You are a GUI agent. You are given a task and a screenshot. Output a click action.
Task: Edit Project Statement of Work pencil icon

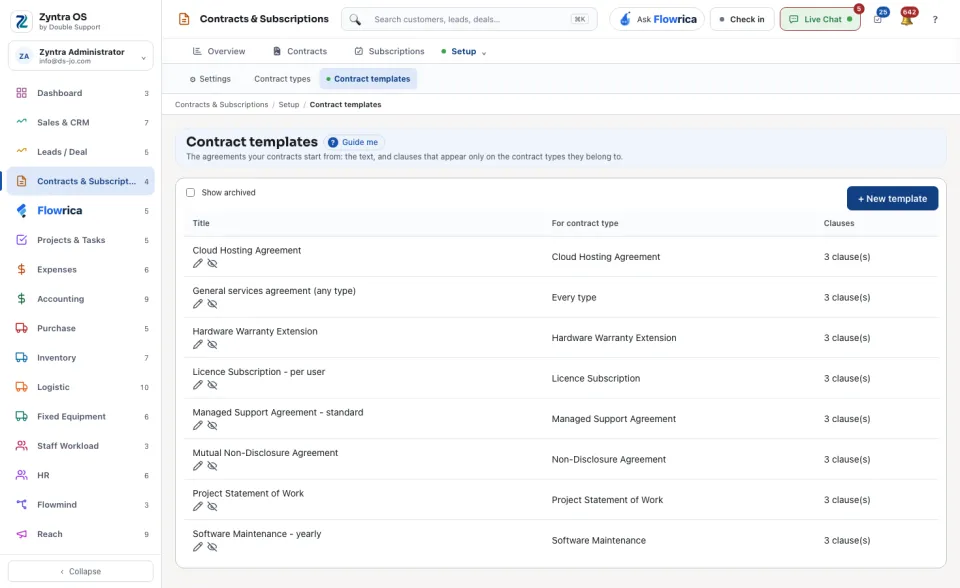[x=198, y=506]
